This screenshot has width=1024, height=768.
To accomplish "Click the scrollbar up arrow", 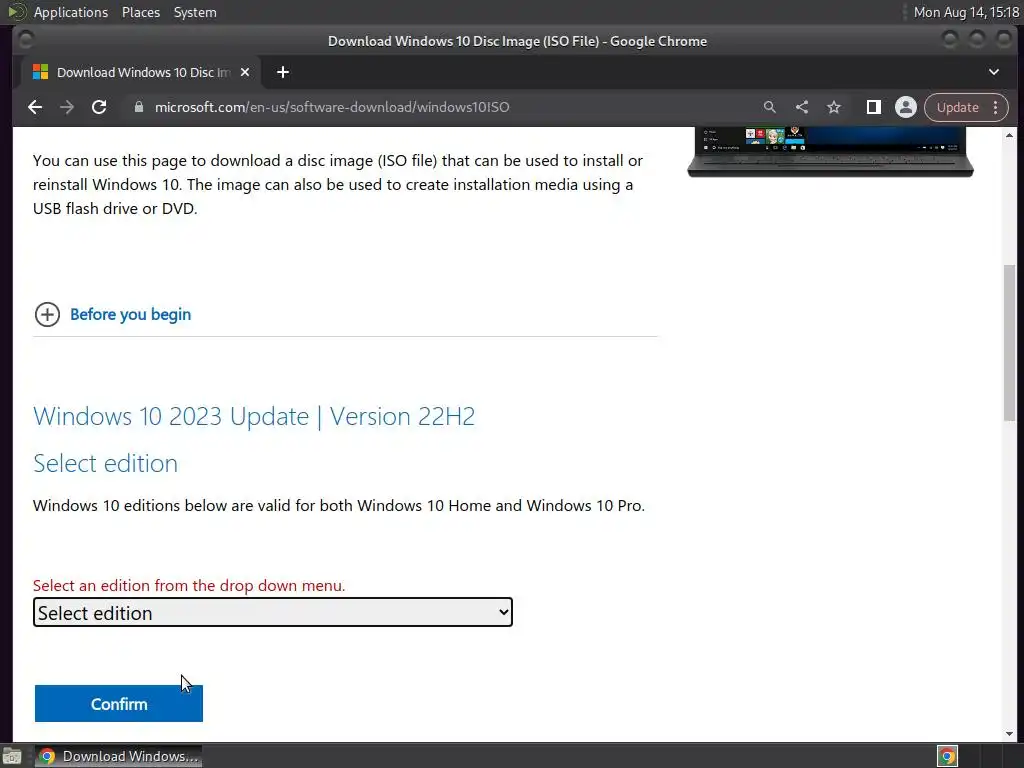I will click(x=1010, y=135).
